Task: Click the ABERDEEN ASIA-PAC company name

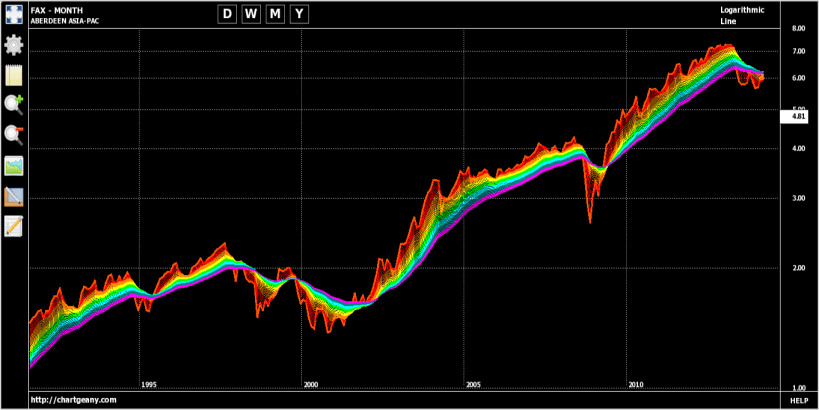Action: click(65, 21)
